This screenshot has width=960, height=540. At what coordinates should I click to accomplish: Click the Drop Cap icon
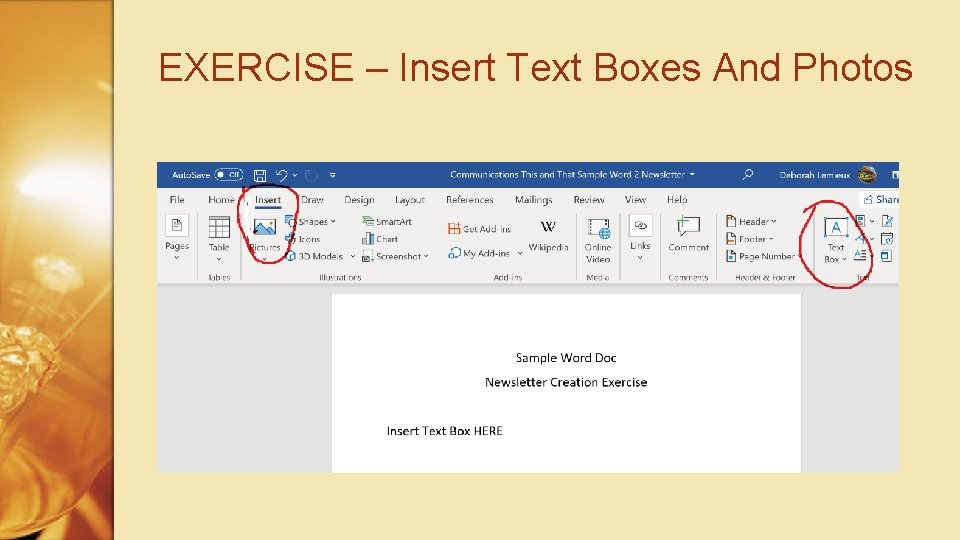click(860, 255)
